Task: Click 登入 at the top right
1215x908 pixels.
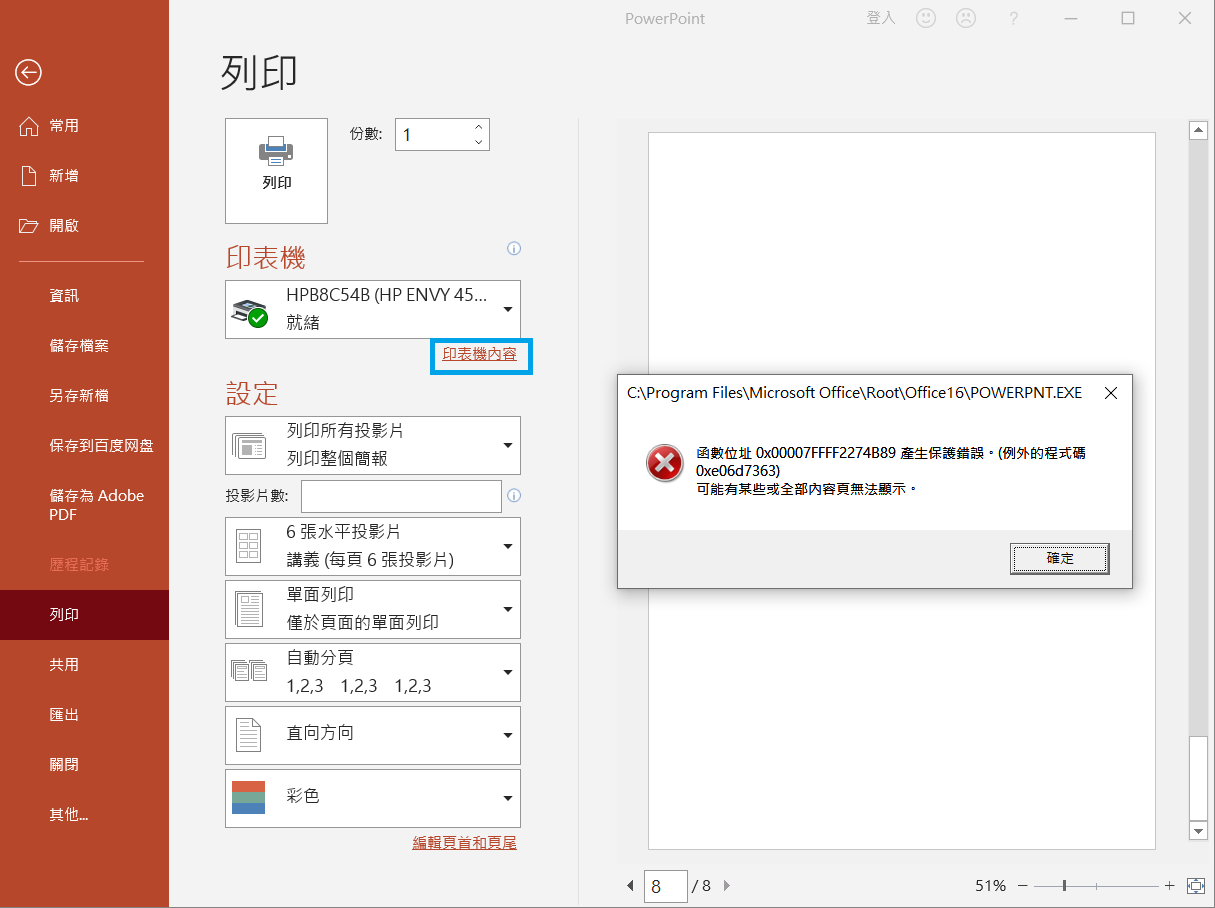Action: tap(881, 18)
